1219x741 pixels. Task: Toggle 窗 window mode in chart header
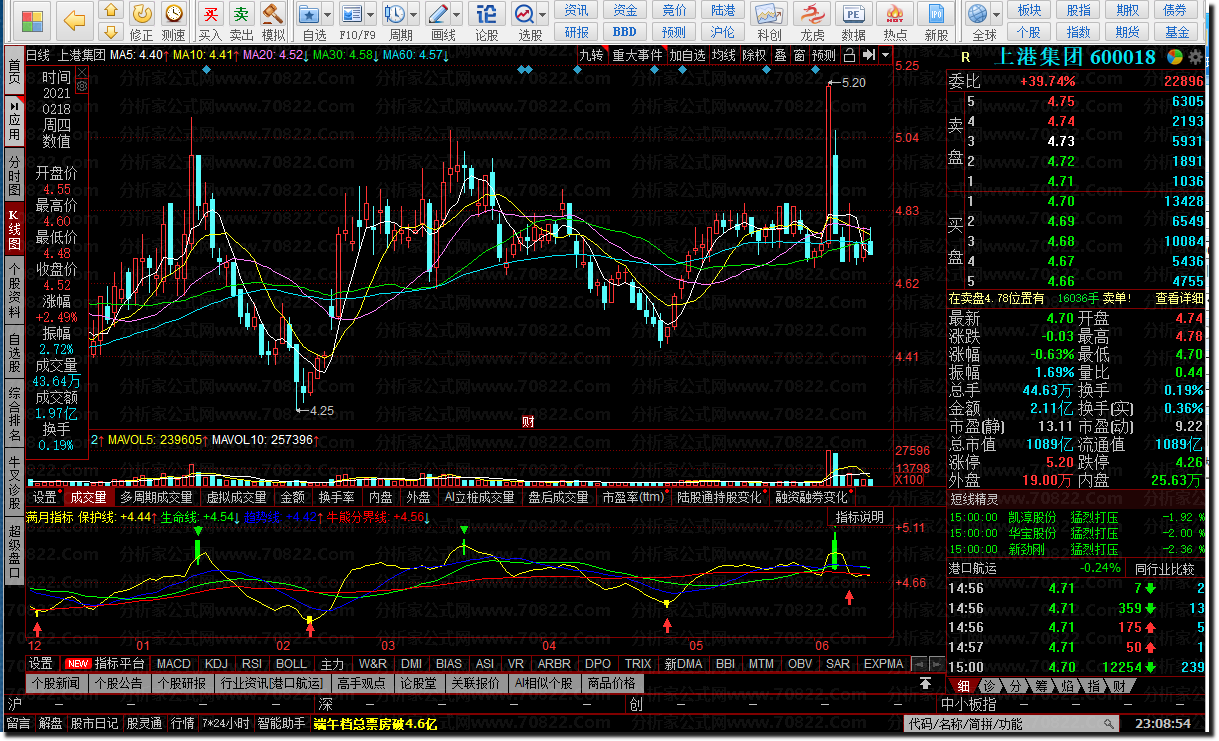(799, 55)
